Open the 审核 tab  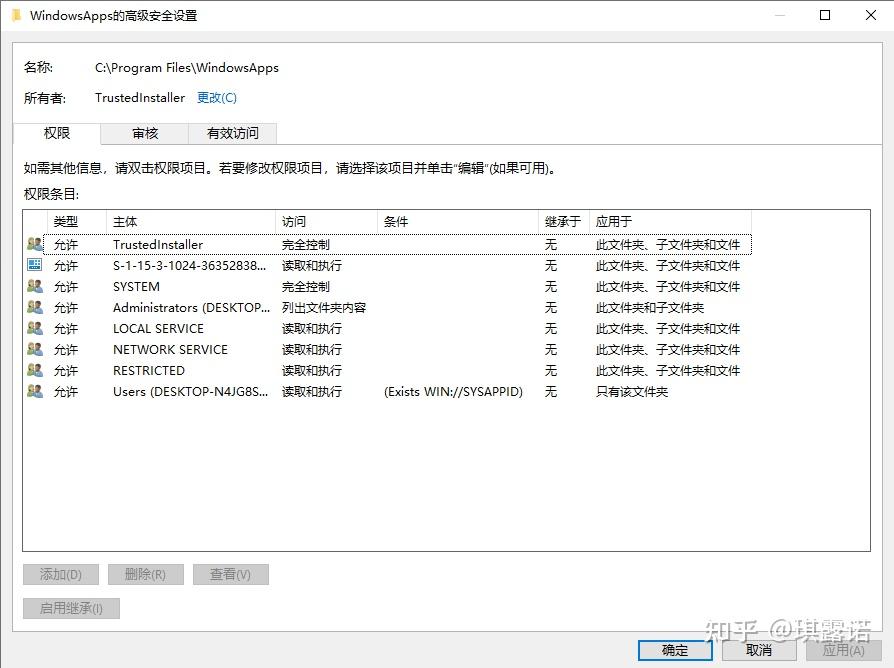[x=145, y=133]
